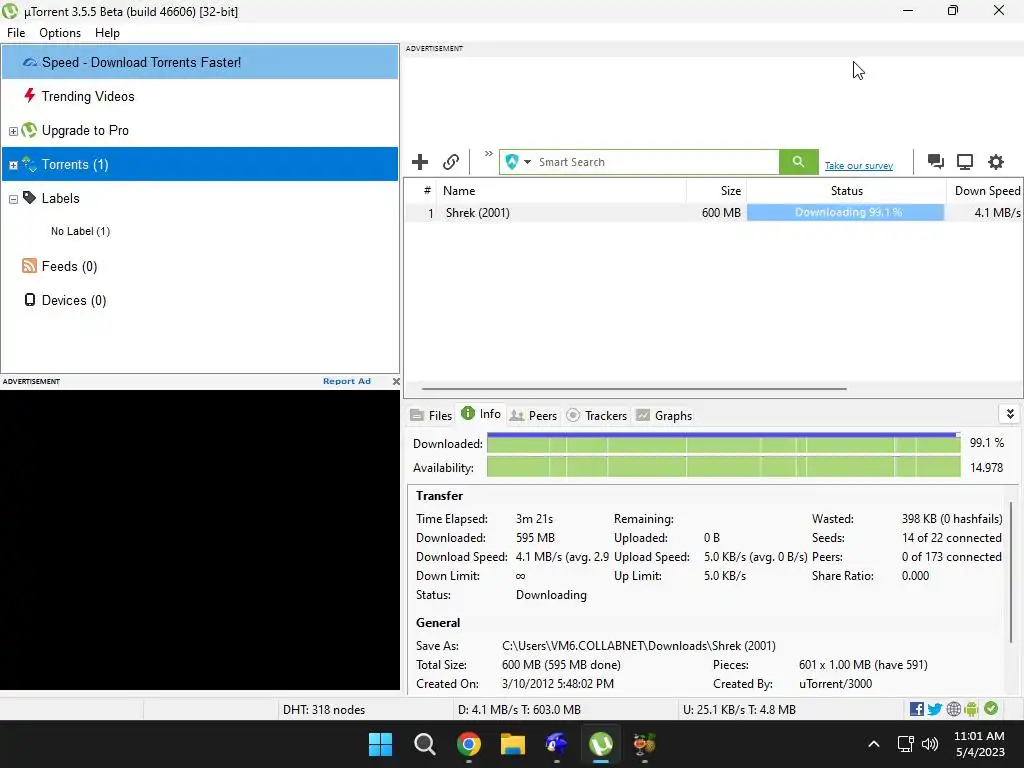Image resolution: width=1024 pixels, height=768 pixels.
Task: Click the Add Torrent from URL link icon
Action: pos(451,162)
